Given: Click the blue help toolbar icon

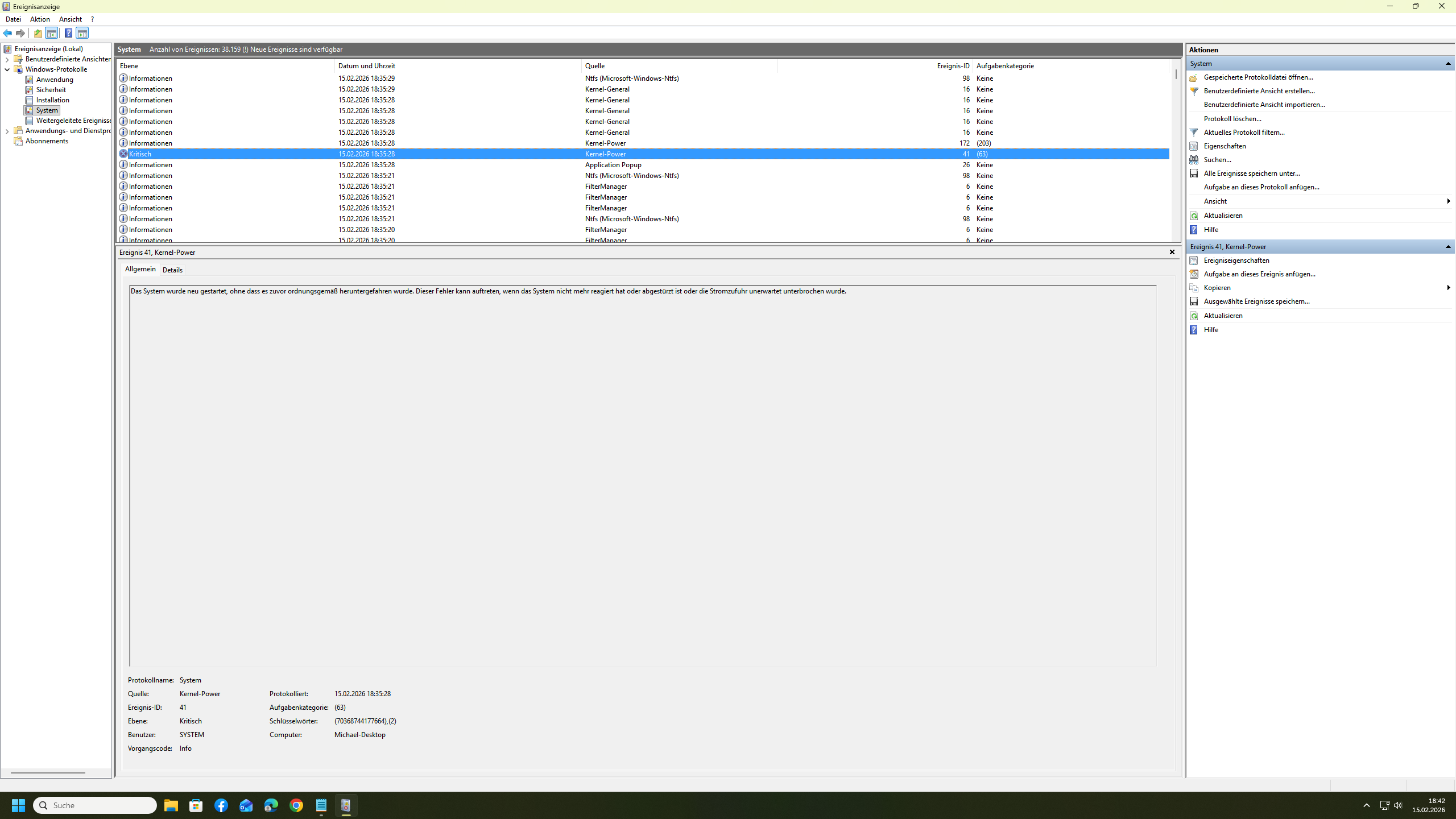Looking at the screenshot, I should pos(68,33).
